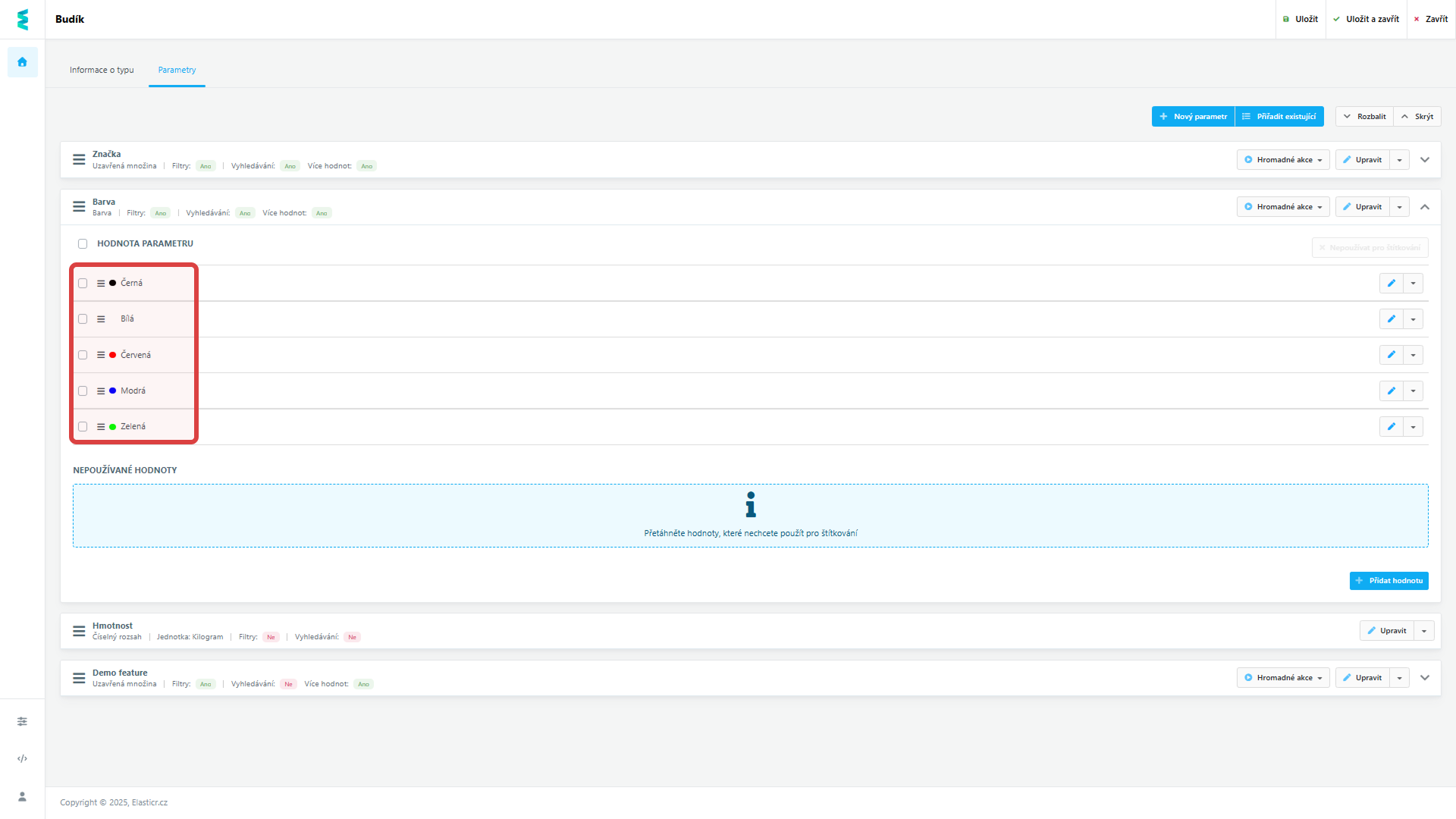The width and height of the screenshot is (1456, 819).
Task: Check the Modrá value checkbox
Action: click(x=83, y=391)
